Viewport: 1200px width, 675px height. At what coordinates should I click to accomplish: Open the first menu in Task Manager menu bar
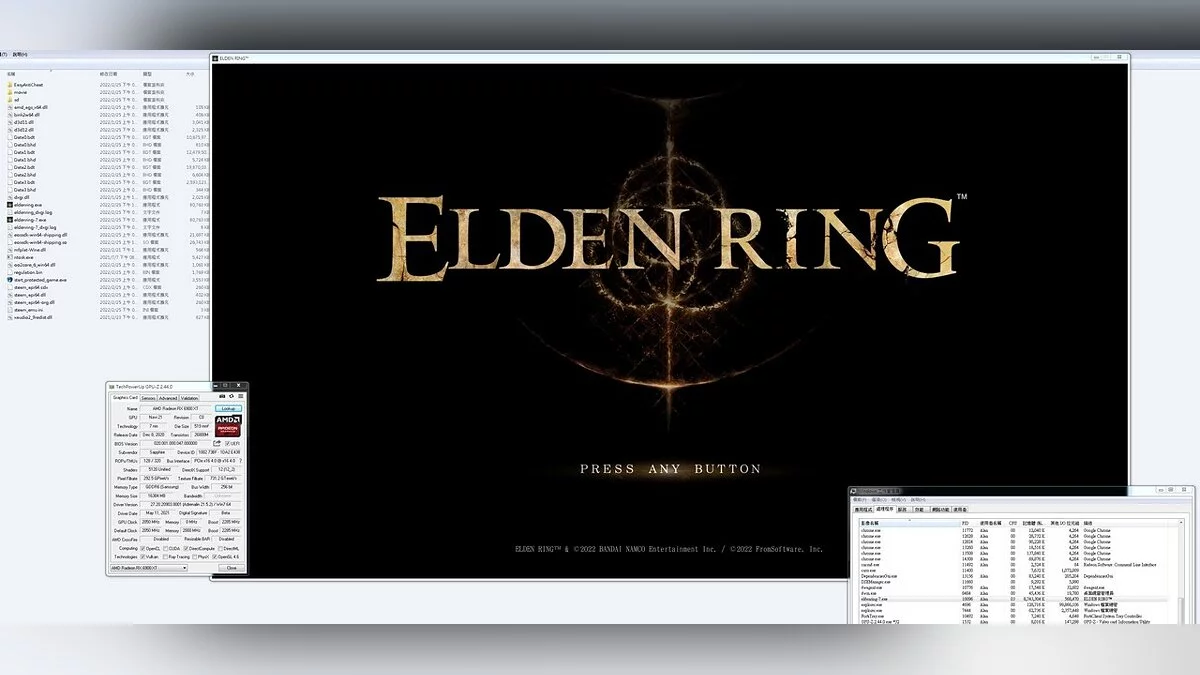[x=859, y=499]
